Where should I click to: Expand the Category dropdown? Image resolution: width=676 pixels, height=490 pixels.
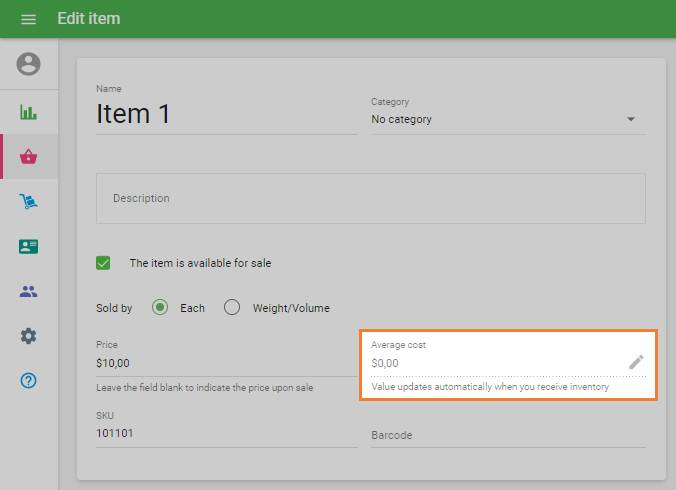pos(631,120)
